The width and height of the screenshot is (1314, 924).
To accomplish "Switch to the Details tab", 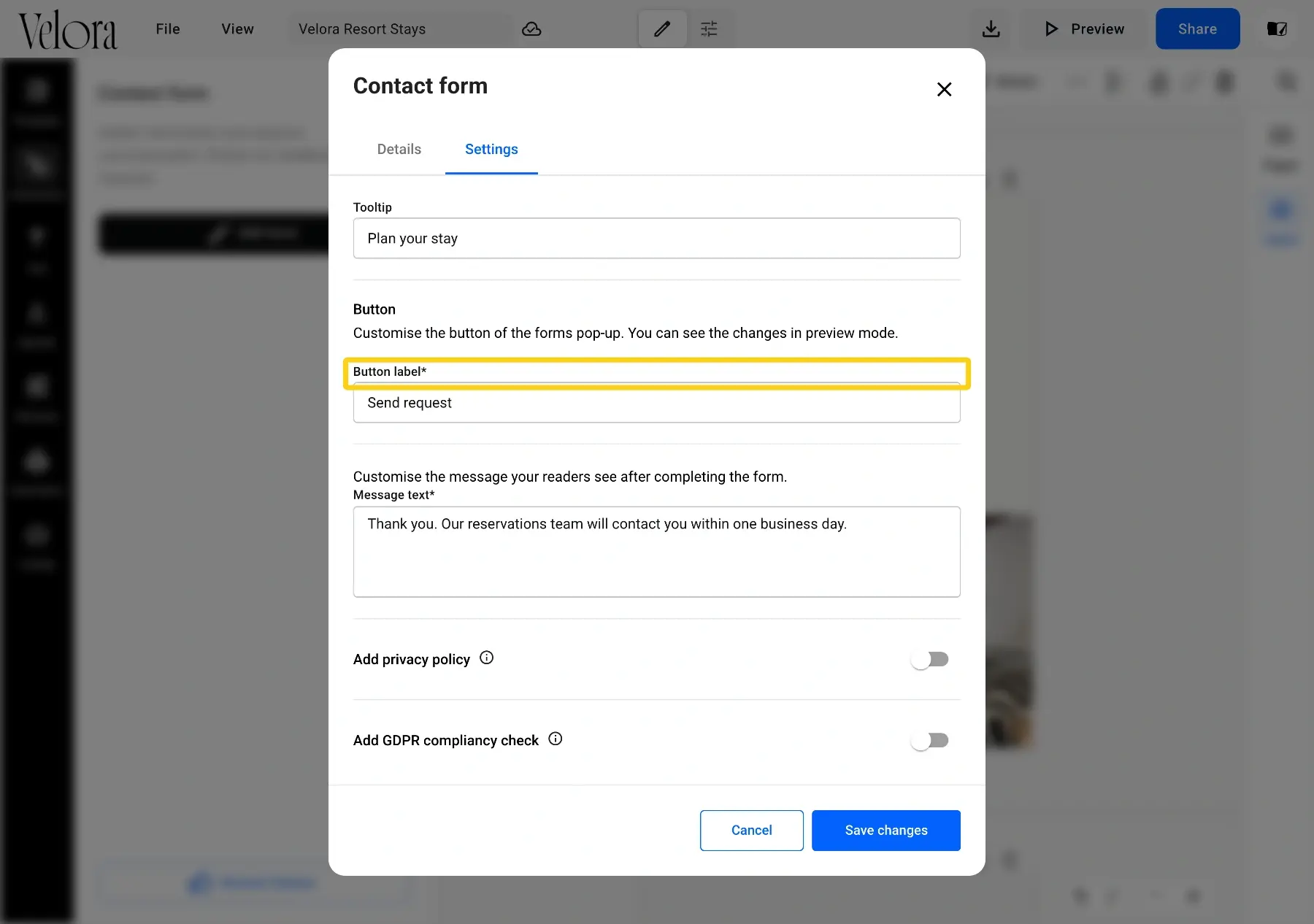I will coord(399,149).
